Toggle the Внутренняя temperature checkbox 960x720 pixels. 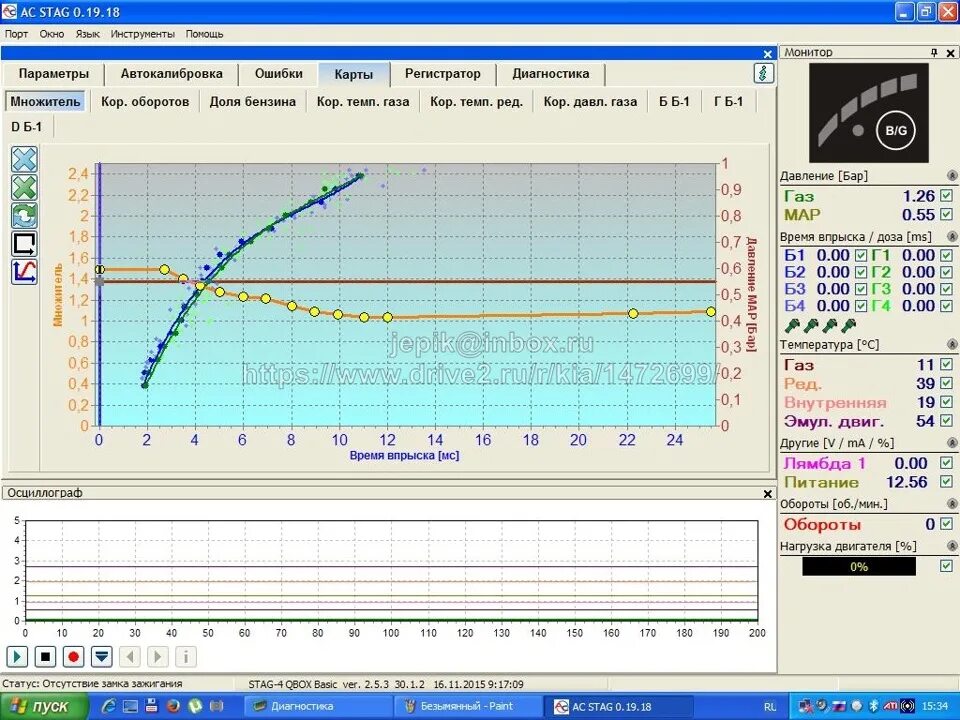[x=947, y=402]
